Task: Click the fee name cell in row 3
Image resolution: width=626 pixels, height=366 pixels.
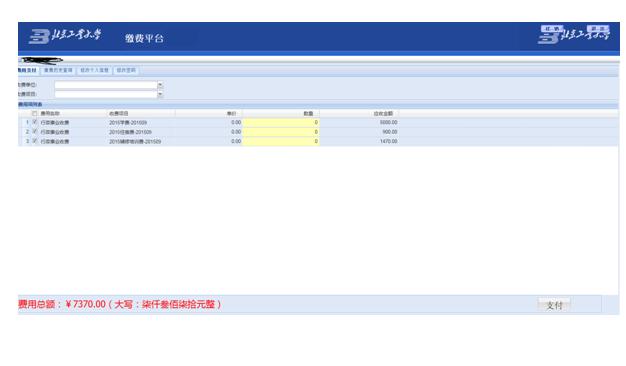Action: [x=55, y=142]
